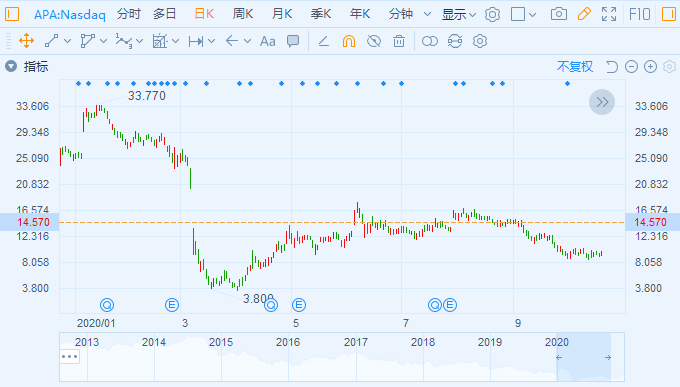Zoom in chart with plus icon
This screenshot has width=680, height=387.
[651, 66]
